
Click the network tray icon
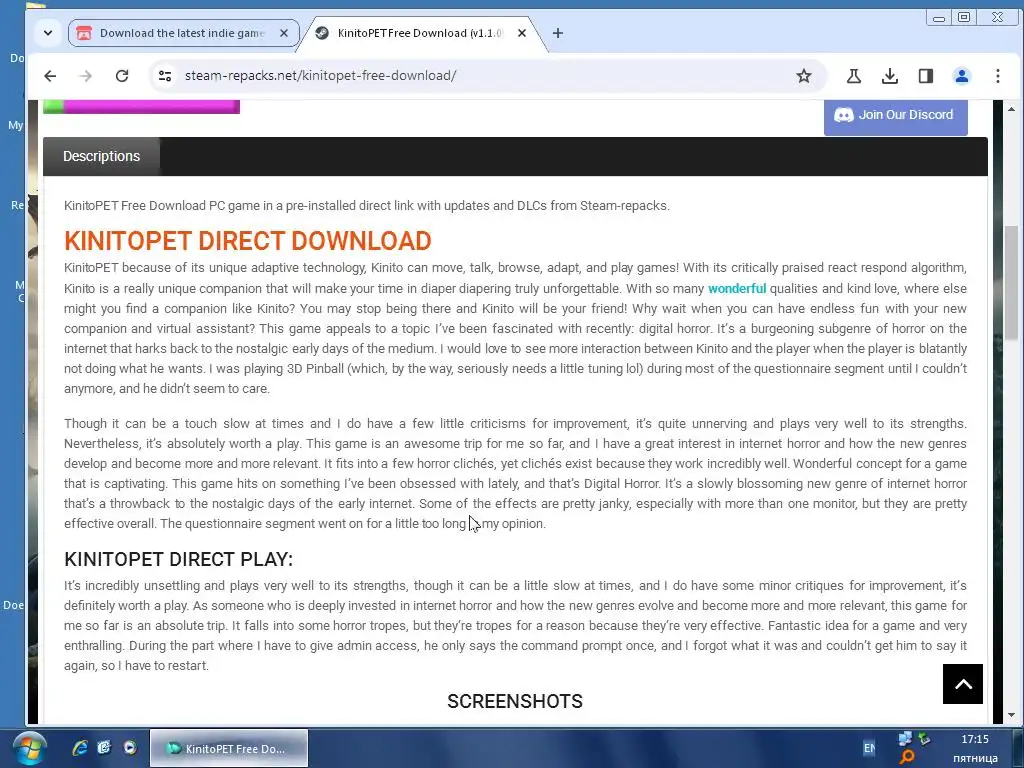(x=905, y=739)
